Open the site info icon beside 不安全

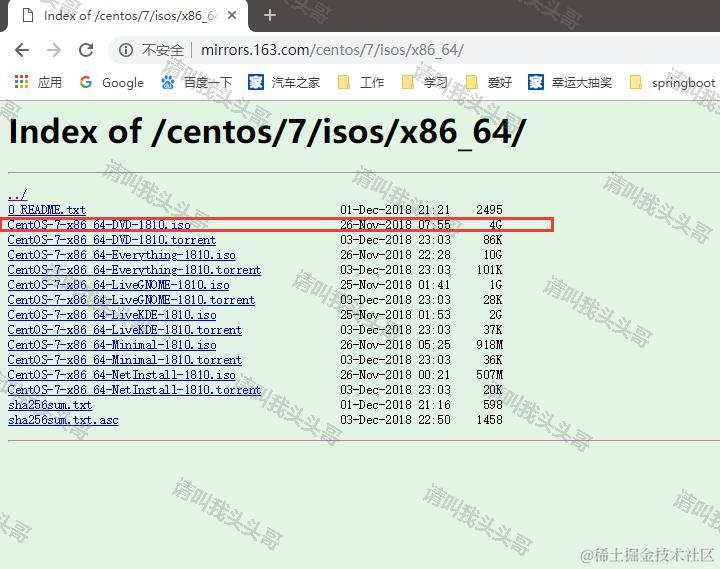125,50
